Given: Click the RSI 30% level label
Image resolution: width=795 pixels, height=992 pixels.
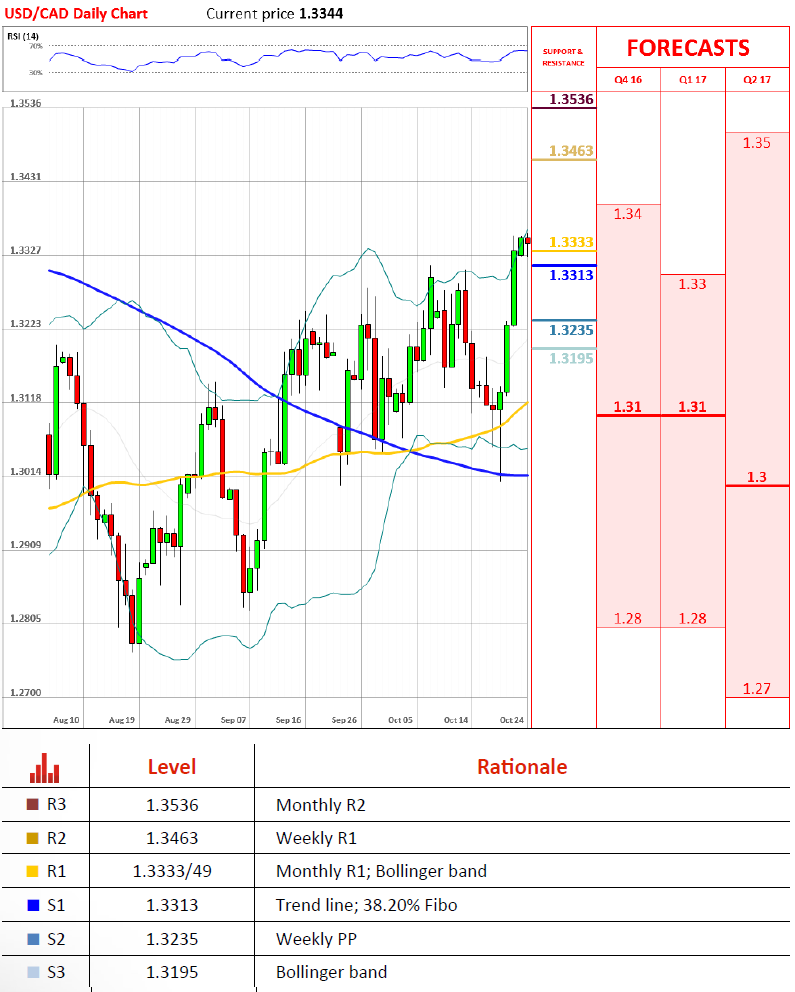Looking at the screenshot, I should [35, 73].
